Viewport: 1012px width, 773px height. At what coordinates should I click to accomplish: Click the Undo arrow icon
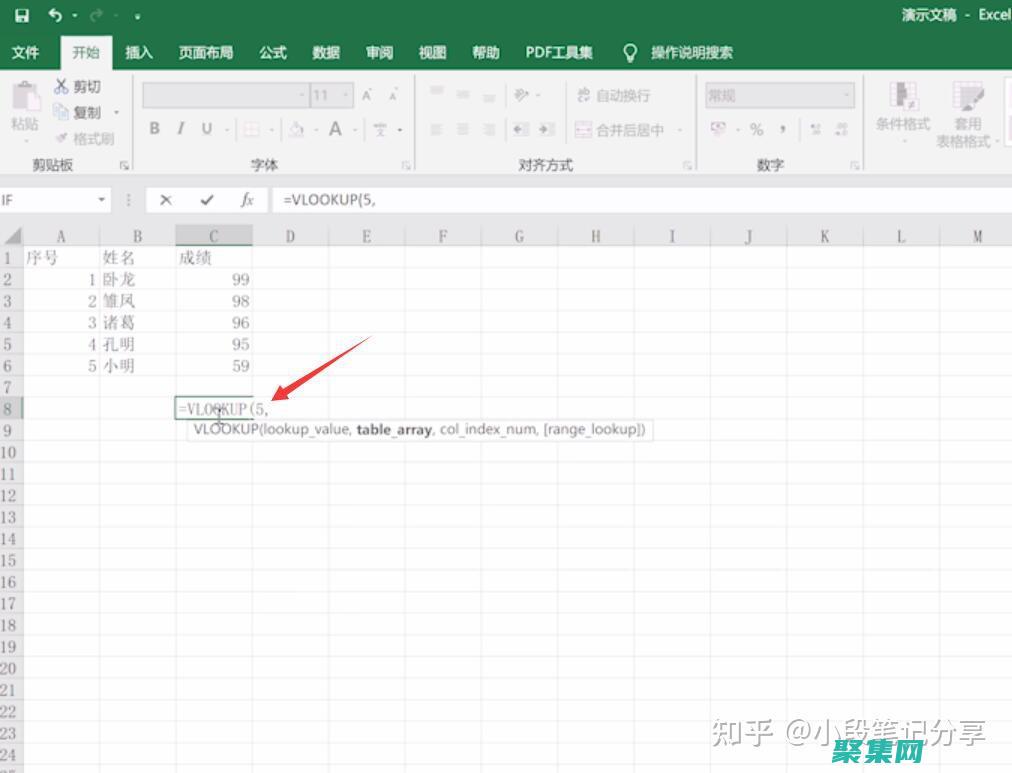[55, 15]
